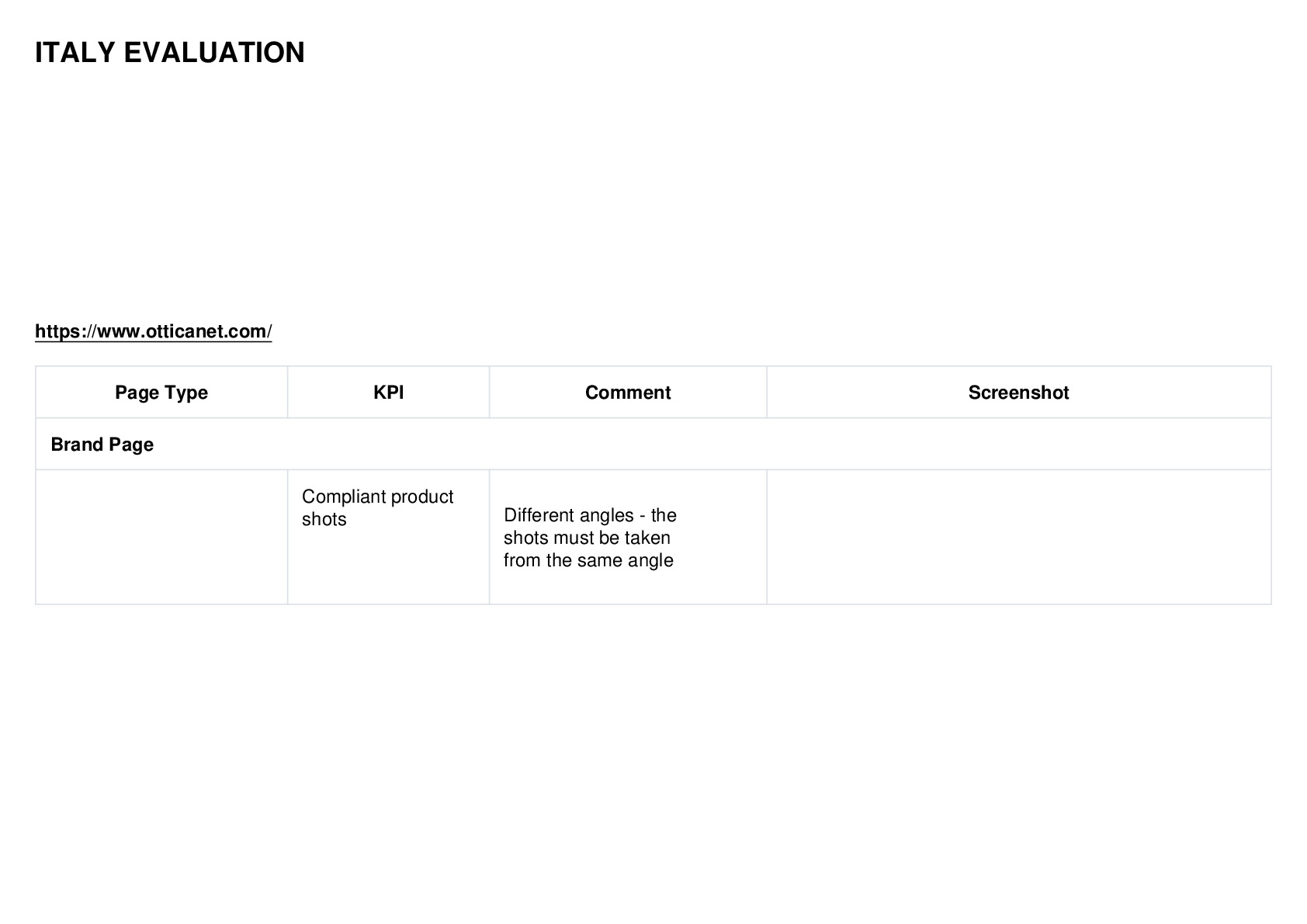Click the line 'shots must be taken'
Viewport: 1307px width, 924px height.
(587, 538)
